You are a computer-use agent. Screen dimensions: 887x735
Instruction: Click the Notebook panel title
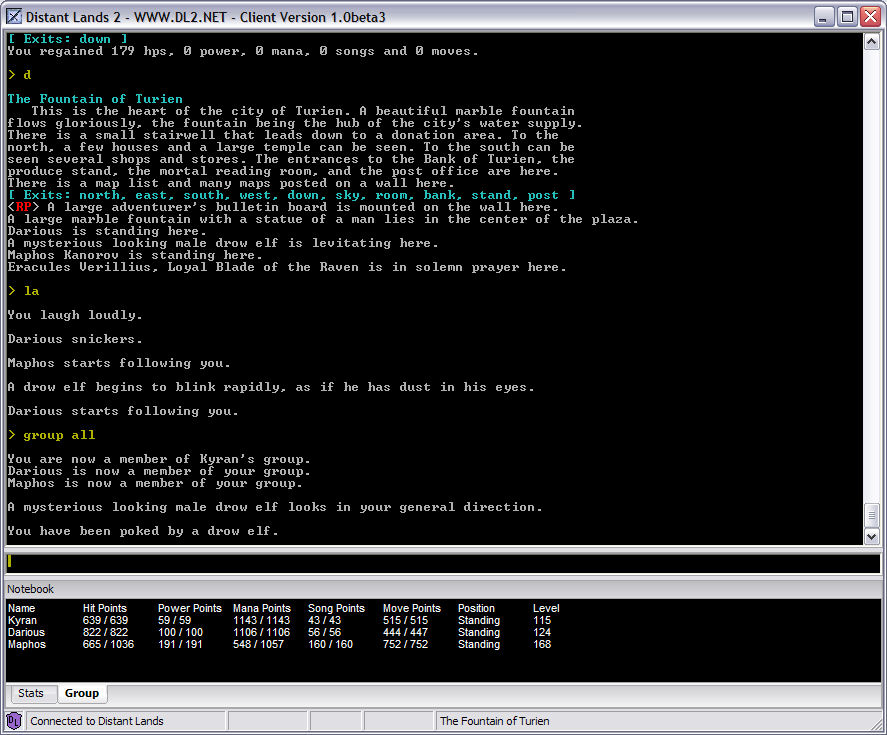click(31, 589)
